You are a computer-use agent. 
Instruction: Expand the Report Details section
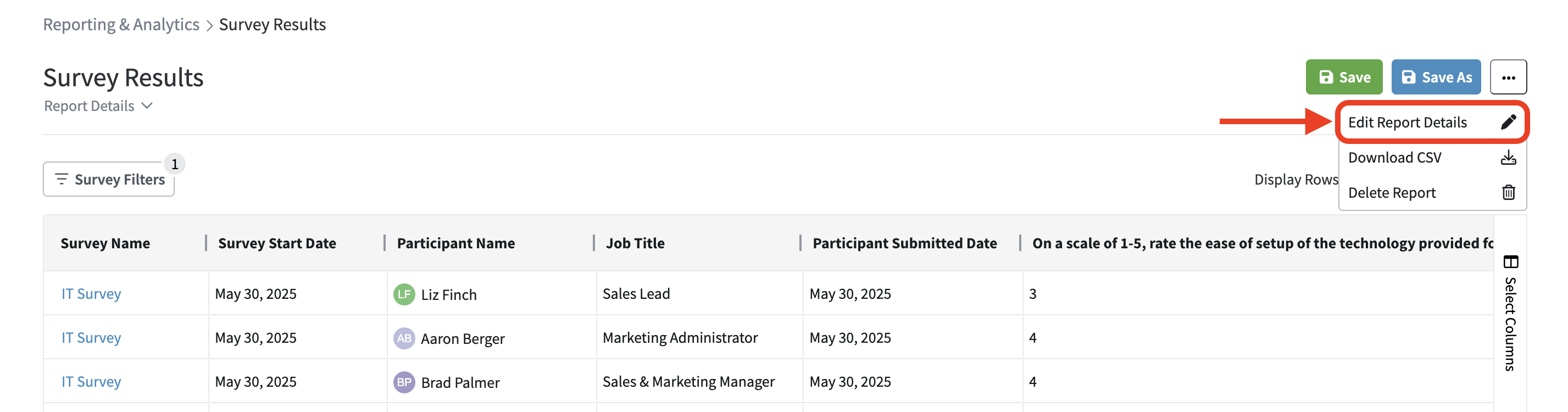point(97,106)
